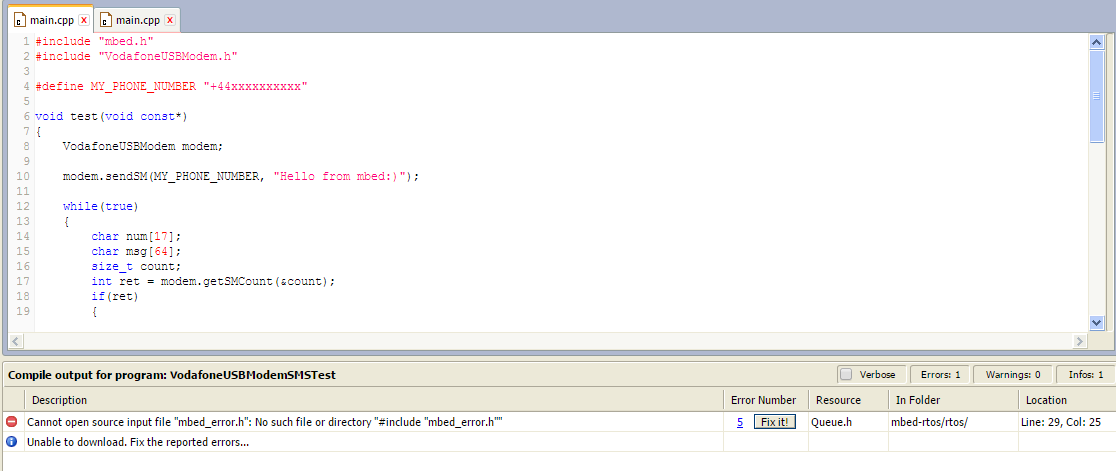Click the modem.sendSM code line
This screenshot has height=471, width=1116.
coord(241,176)
